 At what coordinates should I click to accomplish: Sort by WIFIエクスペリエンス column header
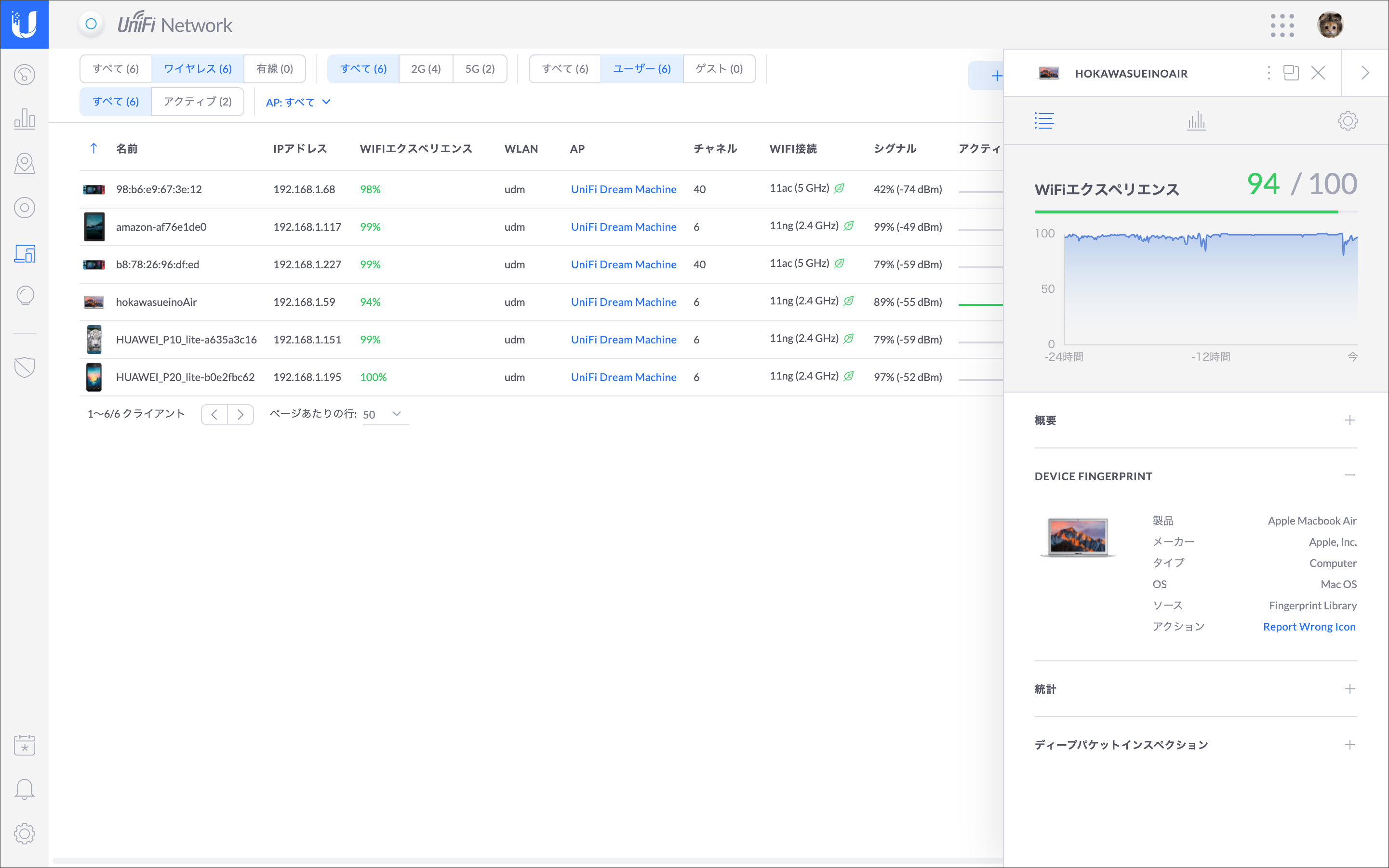[x=416, y=149]
